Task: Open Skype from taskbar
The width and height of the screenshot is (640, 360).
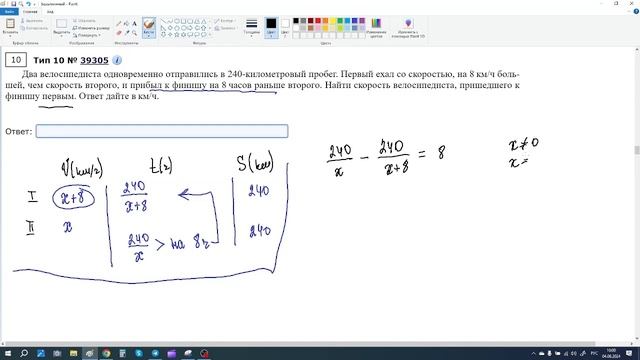Action: (x=139, y=353)
